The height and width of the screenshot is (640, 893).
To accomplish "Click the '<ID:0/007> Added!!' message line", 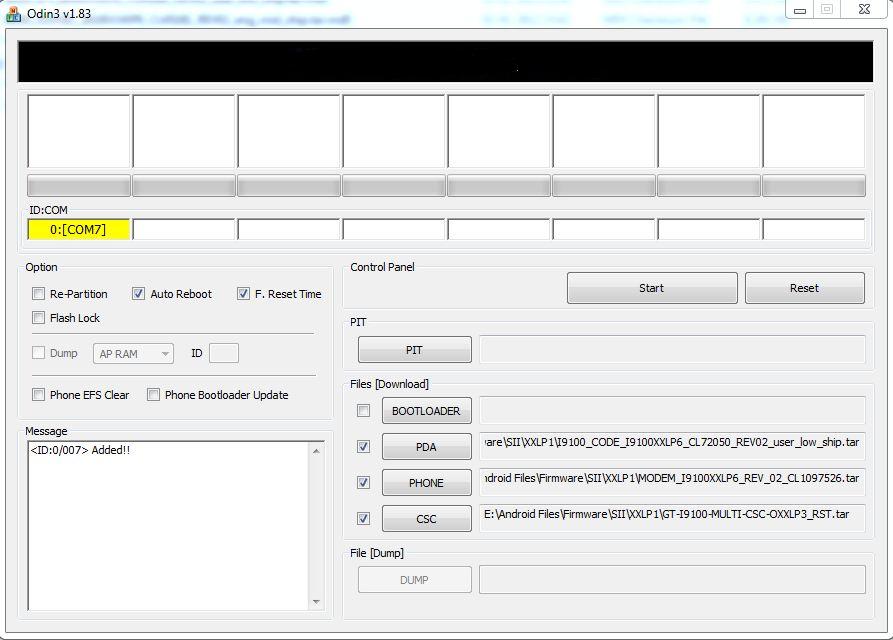I will pos(80,450).
